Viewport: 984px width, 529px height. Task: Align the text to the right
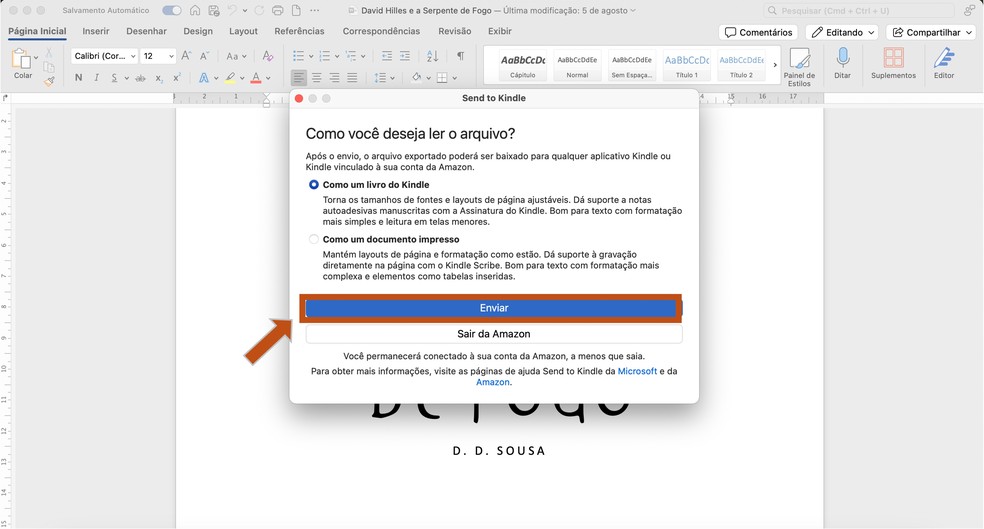click(334, 78)
